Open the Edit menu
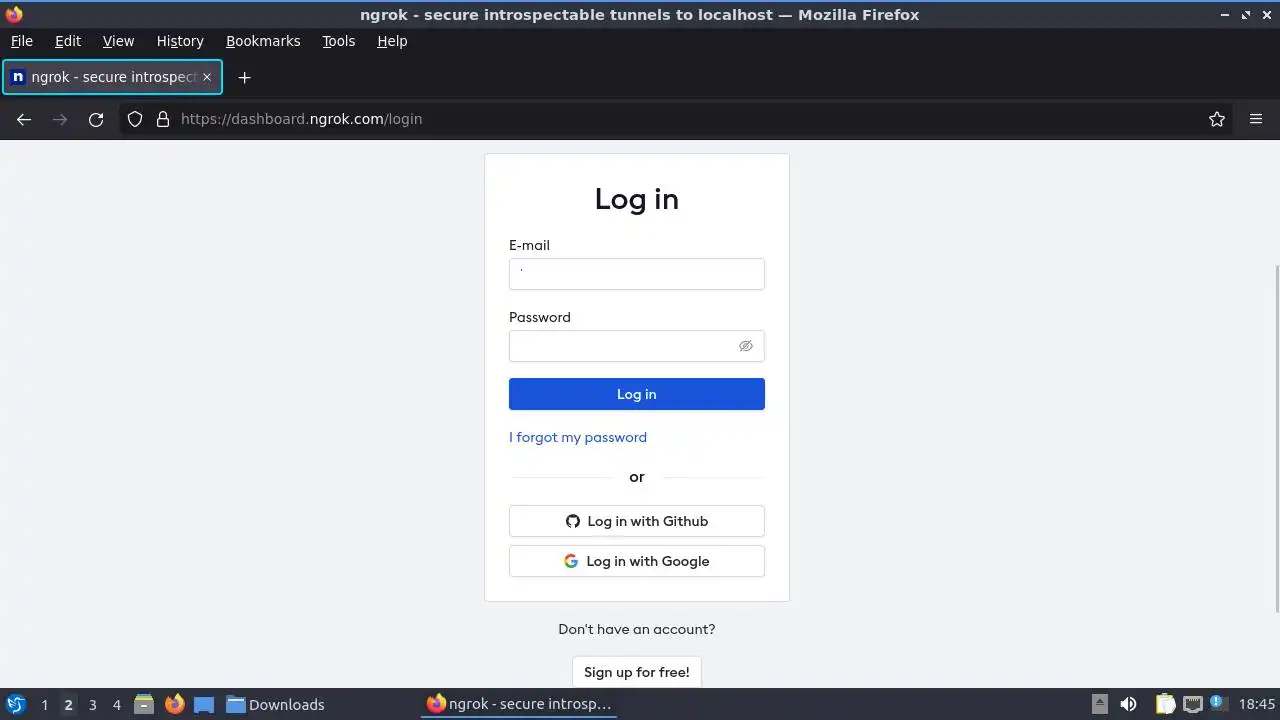Screen dimensions: 1280x720 click(x=68, y=41)
